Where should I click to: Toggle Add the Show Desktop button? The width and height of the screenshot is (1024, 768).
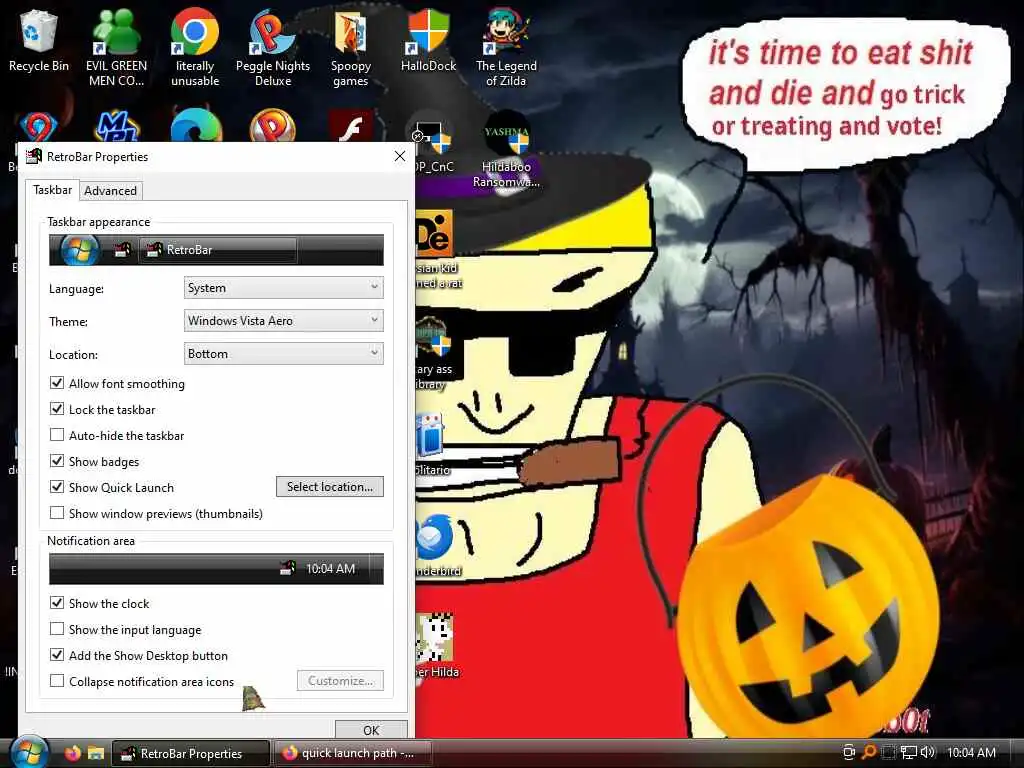(x=57, y=655)
